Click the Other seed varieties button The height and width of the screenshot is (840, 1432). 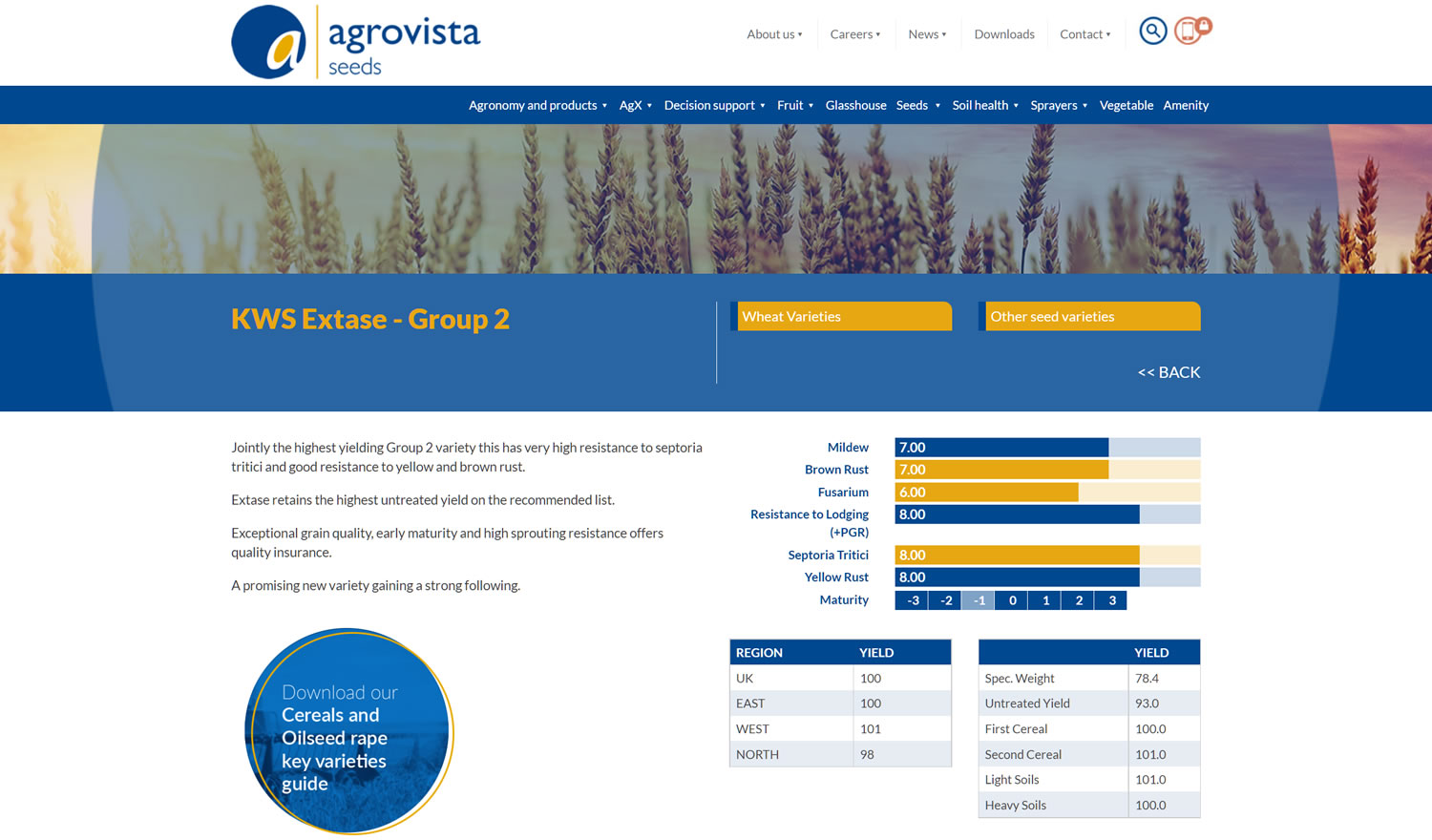coord(1091,317)
